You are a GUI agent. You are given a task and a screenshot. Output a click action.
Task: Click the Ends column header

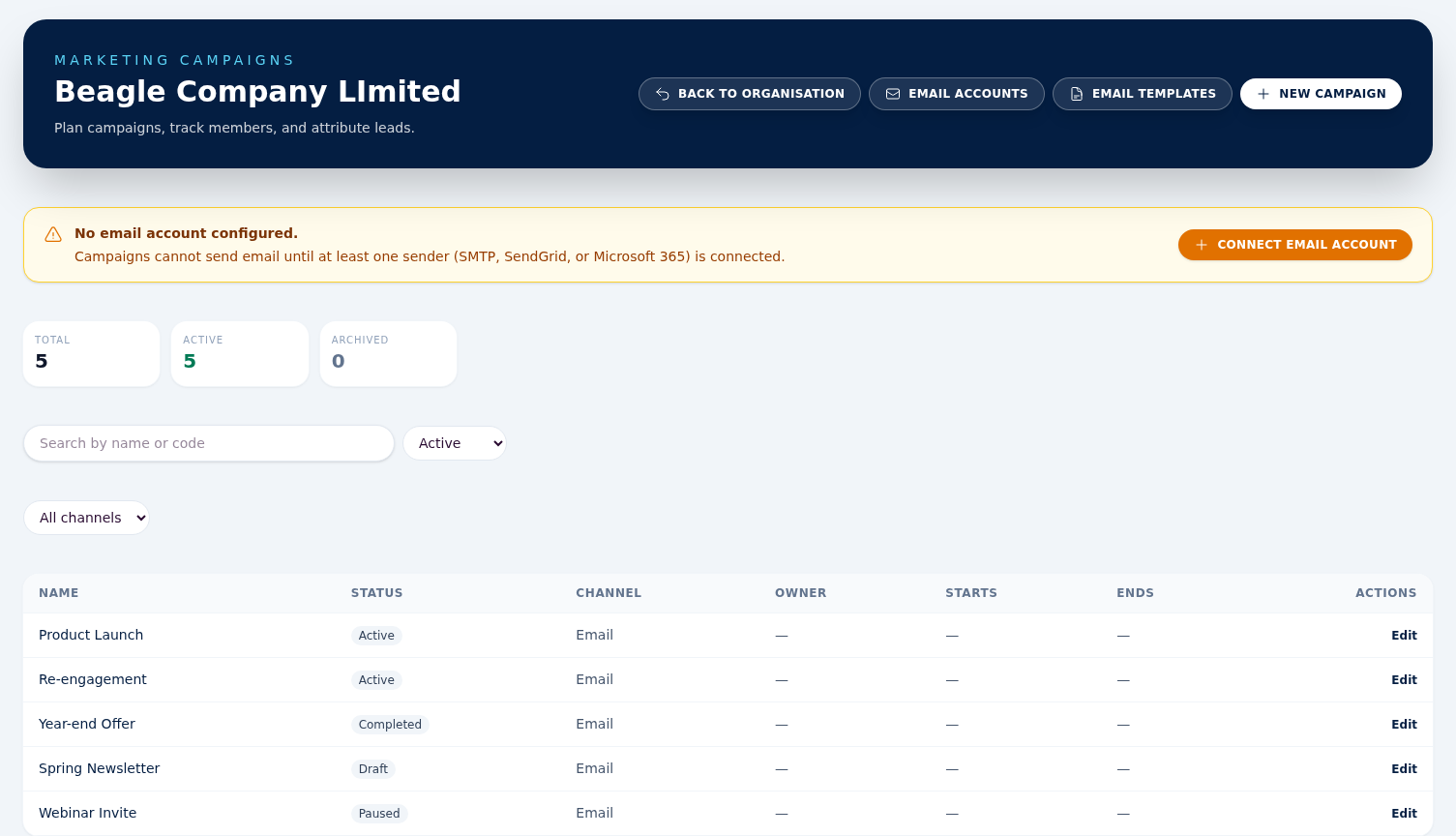[1135, 593]
